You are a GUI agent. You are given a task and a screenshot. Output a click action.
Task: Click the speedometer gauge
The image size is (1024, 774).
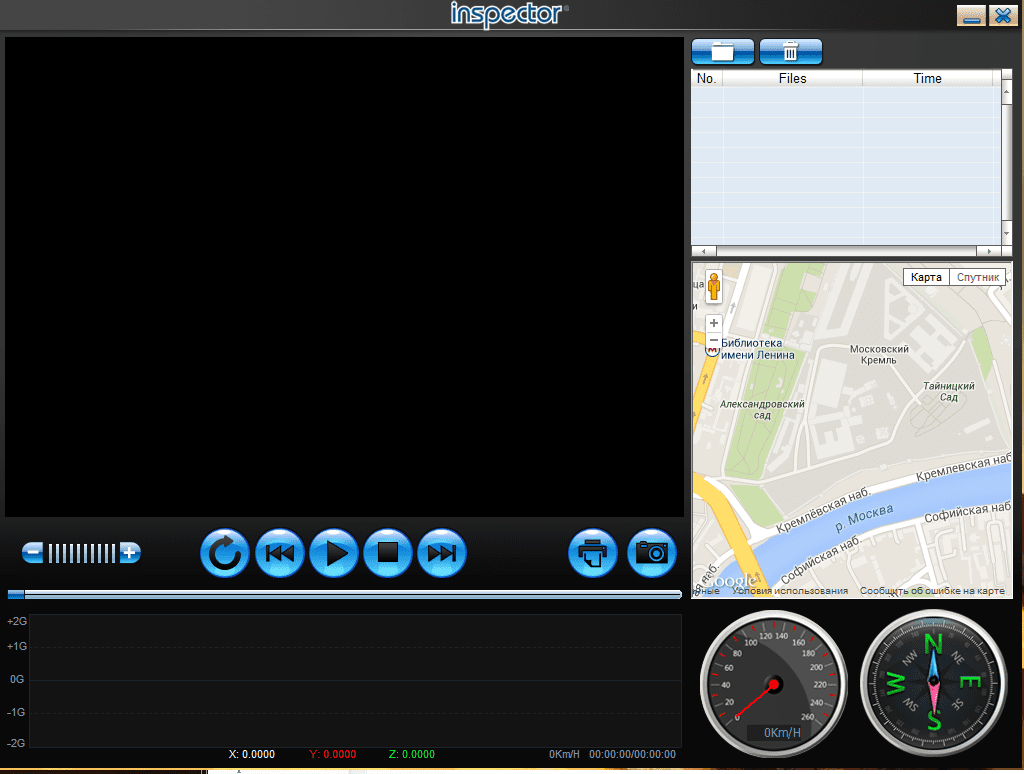pos(774,684)
